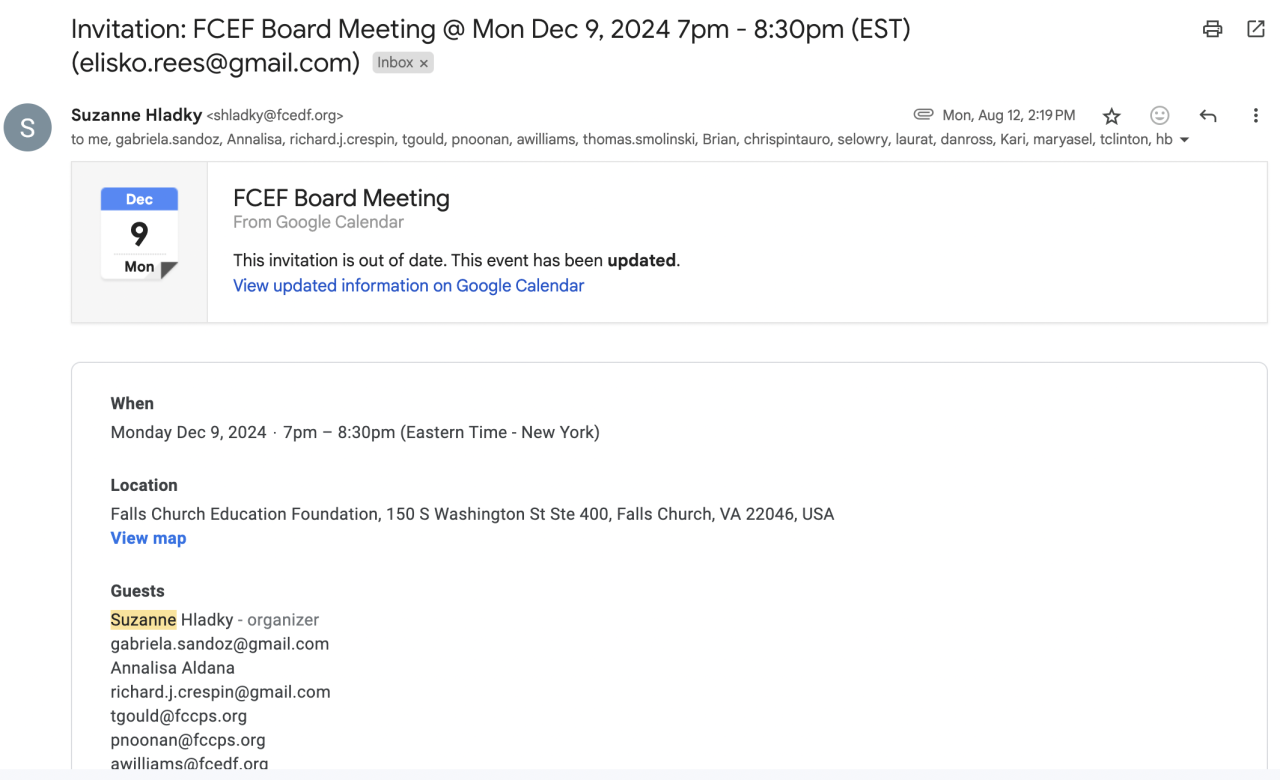
Task: Select guest Annalisa Aldana
Action: pos(172,668)
